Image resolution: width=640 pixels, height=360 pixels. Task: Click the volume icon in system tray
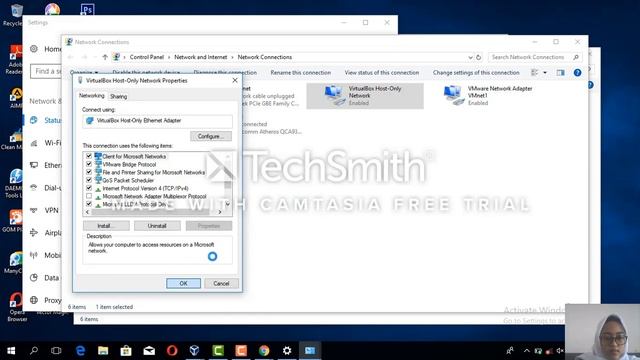pos(560,350)
